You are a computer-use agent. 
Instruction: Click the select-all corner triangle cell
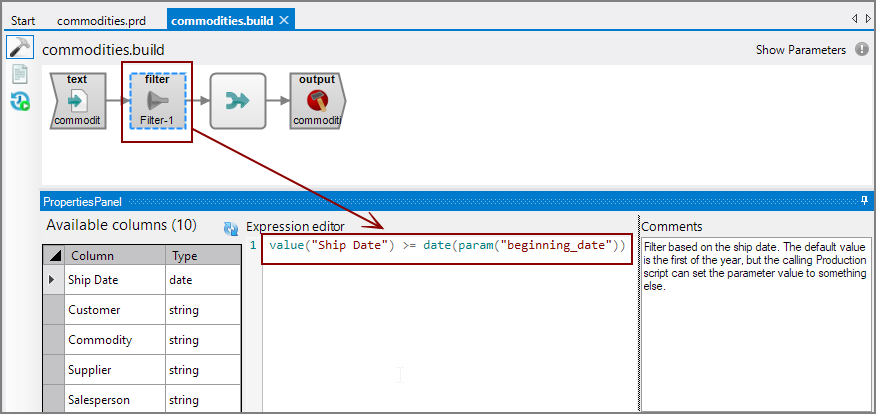coord(54,256)
